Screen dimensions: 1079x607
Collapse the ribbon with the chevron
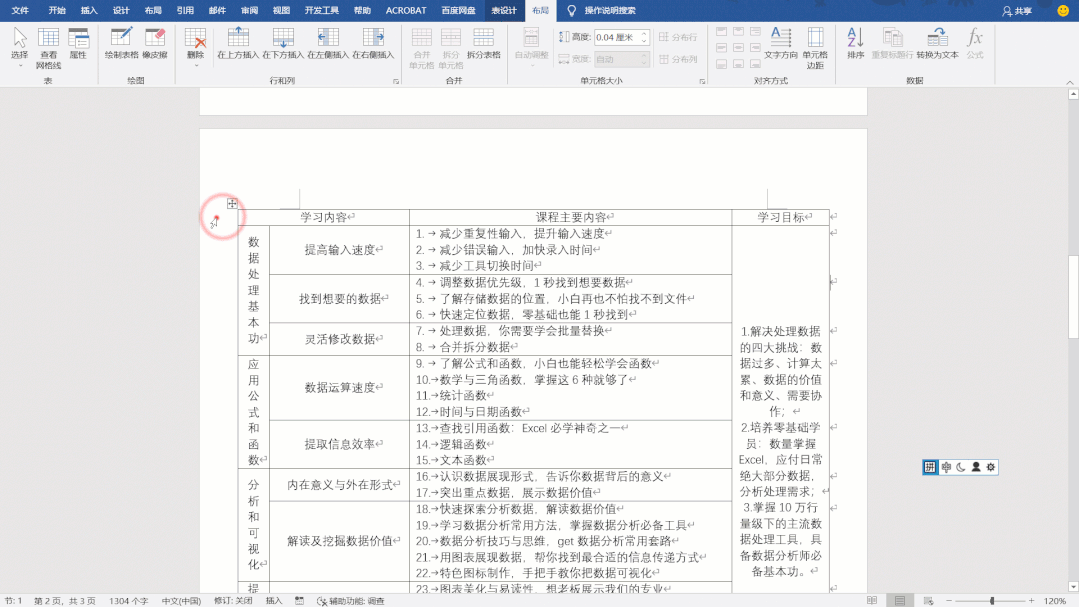pyautogui.click(x=1070, y=83)
